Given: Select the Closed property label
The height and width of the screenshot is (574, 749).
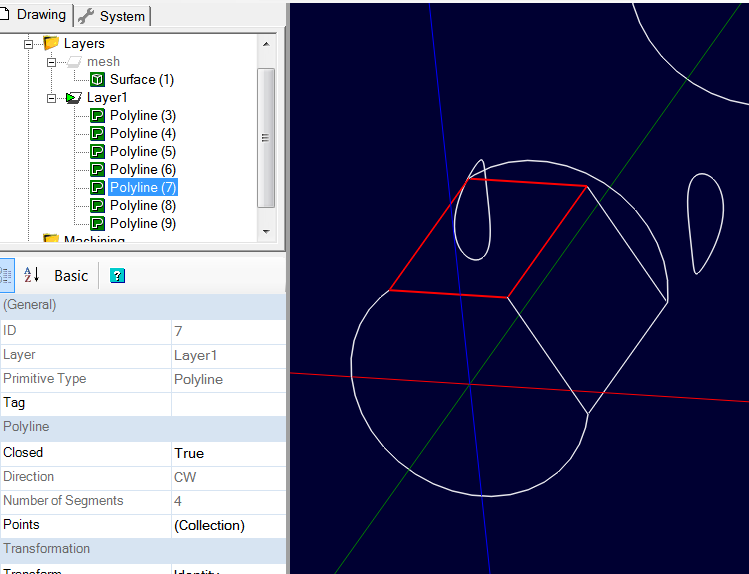Looking at the screenshot, I should coord(23,452).
